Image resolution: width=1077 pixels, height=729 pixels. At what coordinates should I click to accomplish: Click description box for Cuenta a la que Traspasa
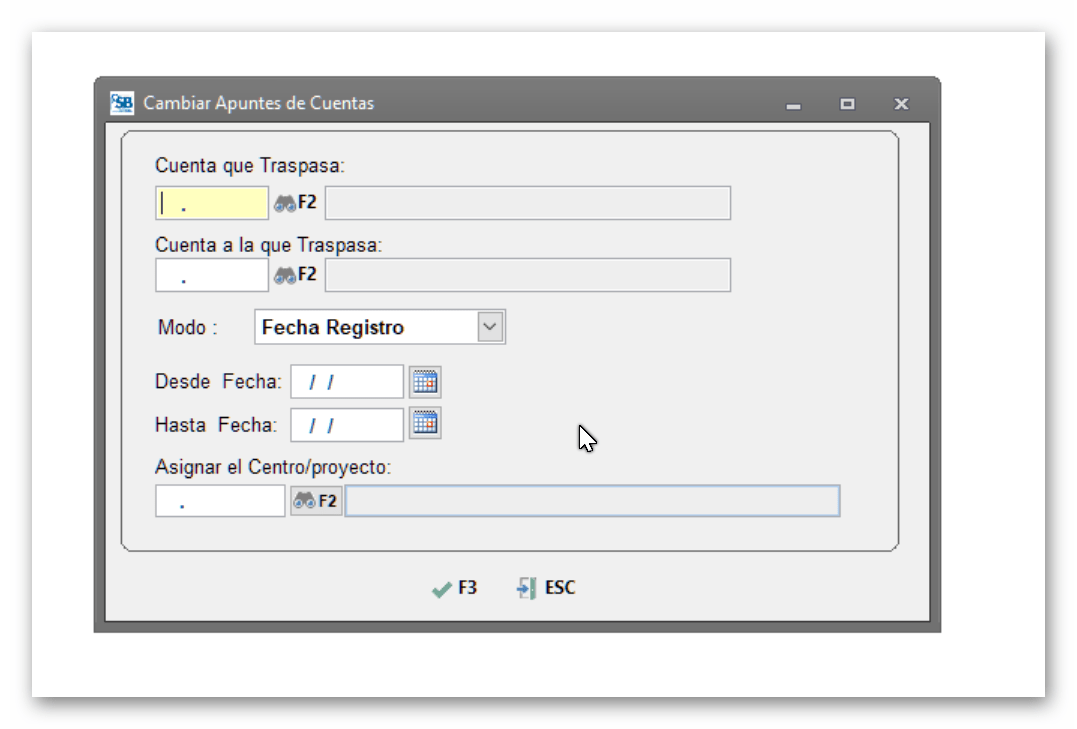point(527,275)
